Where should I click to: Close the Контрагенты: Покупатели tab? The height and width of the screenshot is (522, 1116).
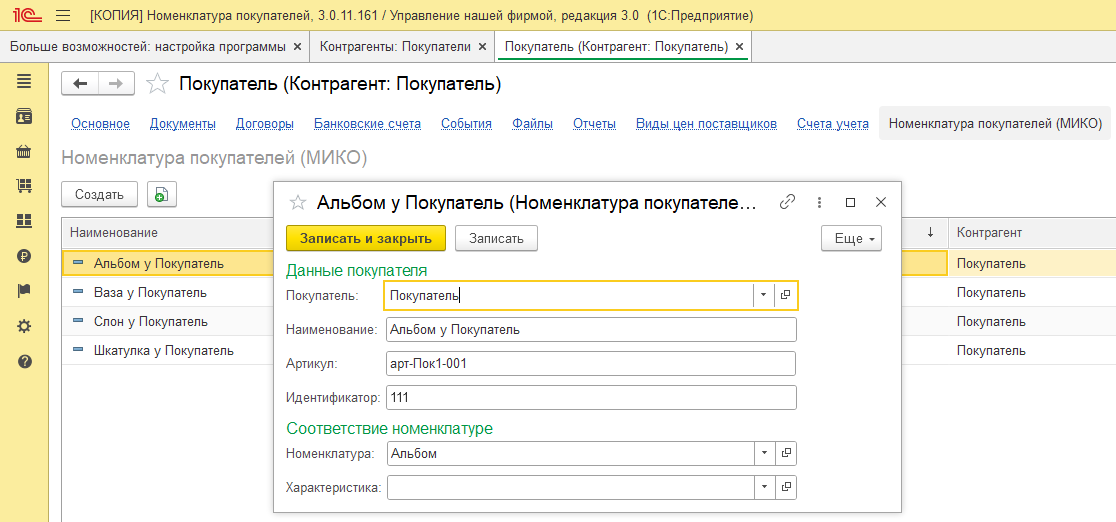point(482,47)
